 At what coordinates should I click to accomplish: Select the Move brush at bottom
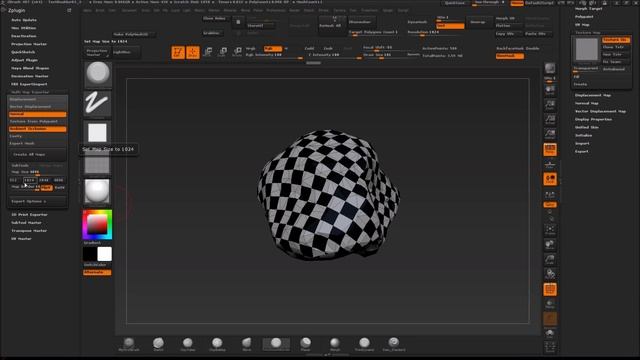point(247,344)
